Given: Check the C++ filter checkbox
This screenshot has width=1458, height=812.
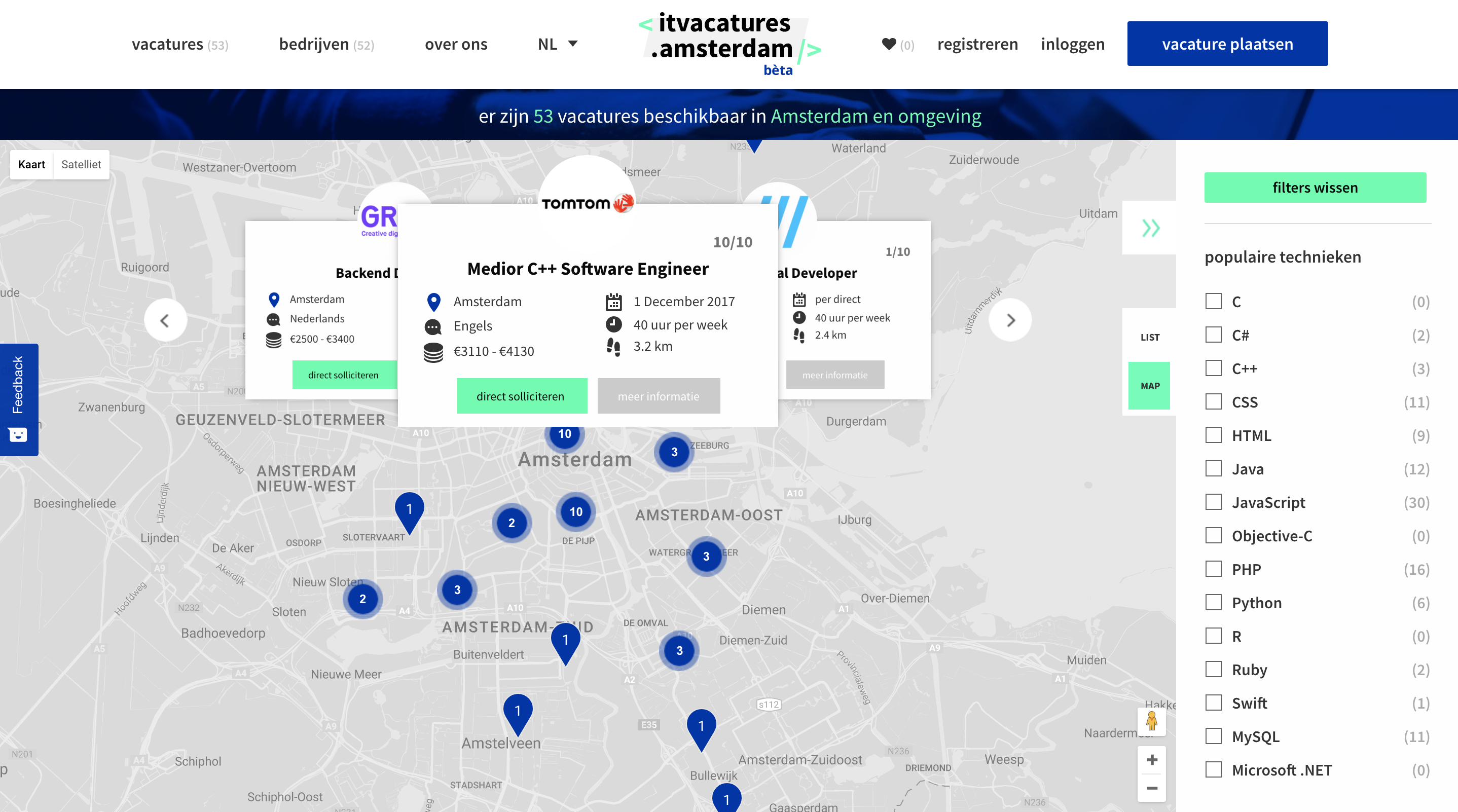Looking at the screenshot, I should pyautogui.click(x=1213, y=368).
